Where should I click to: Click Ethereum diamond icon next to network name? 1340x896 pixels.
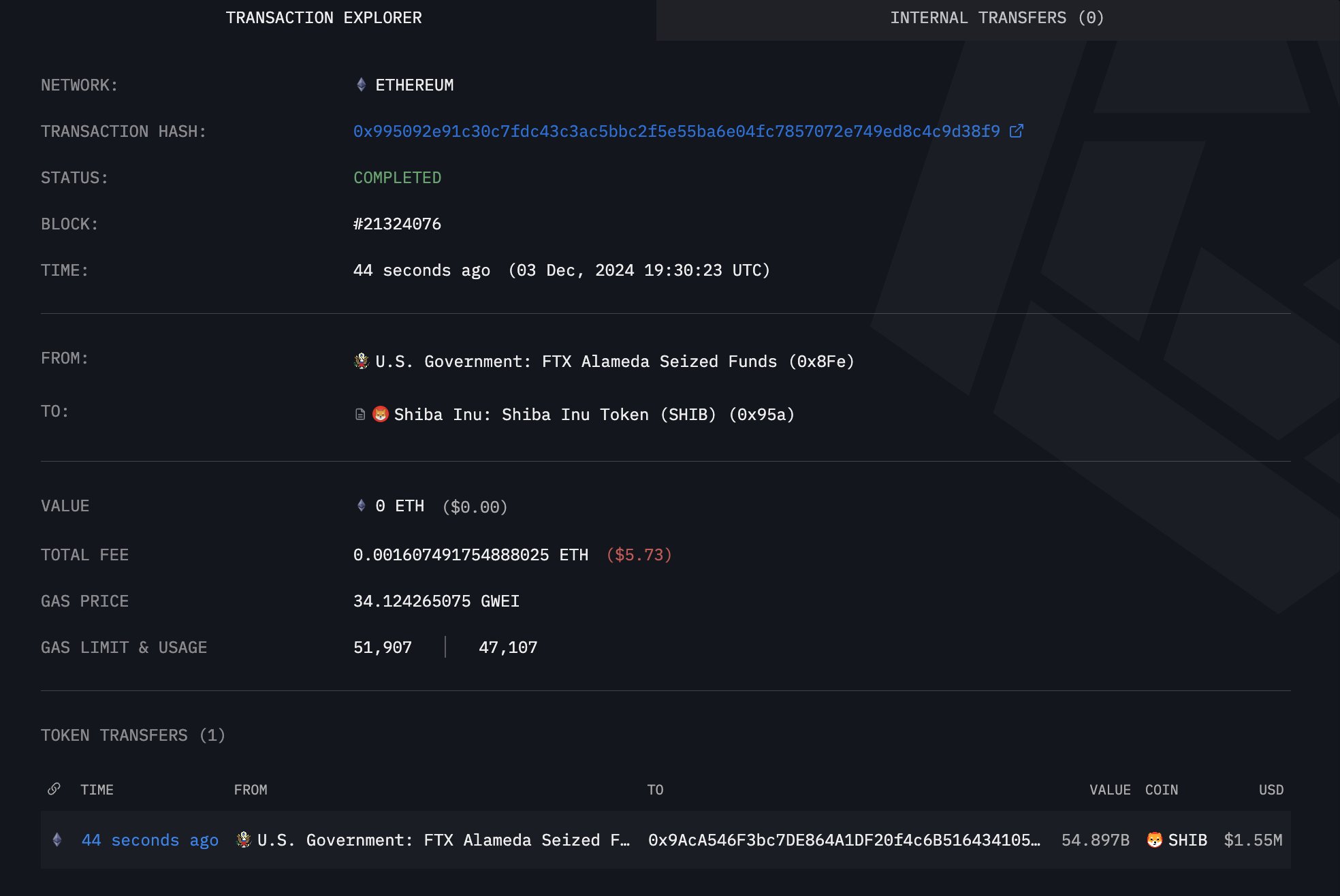coord(362,84)
